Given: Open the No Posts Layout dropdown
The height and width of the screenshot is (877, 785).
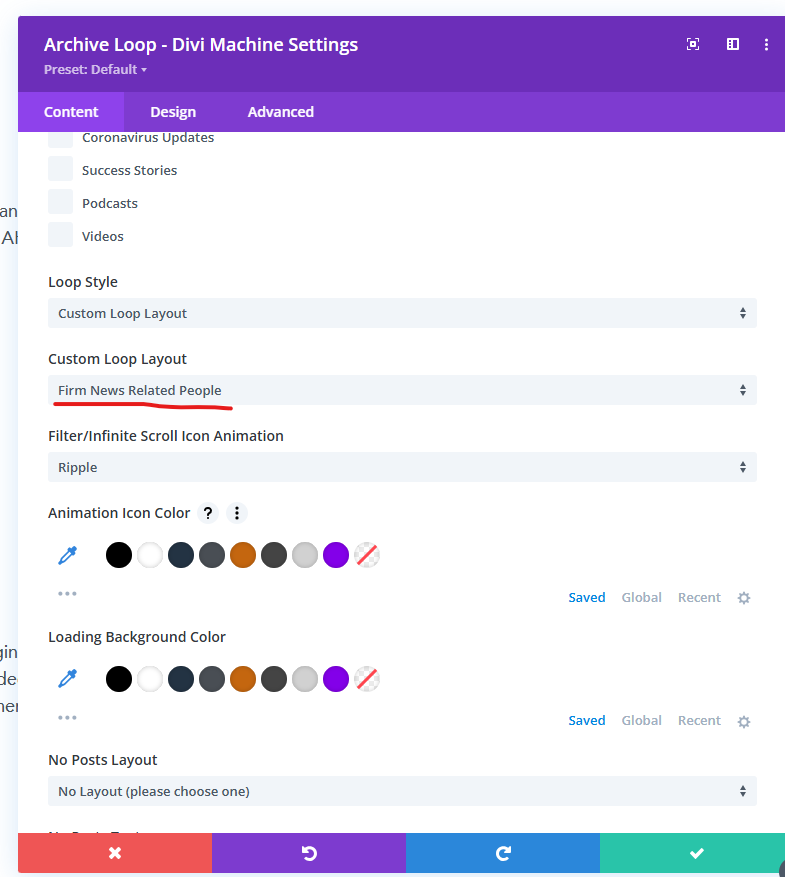Looking at the screenshot, I should coord(402,791).
